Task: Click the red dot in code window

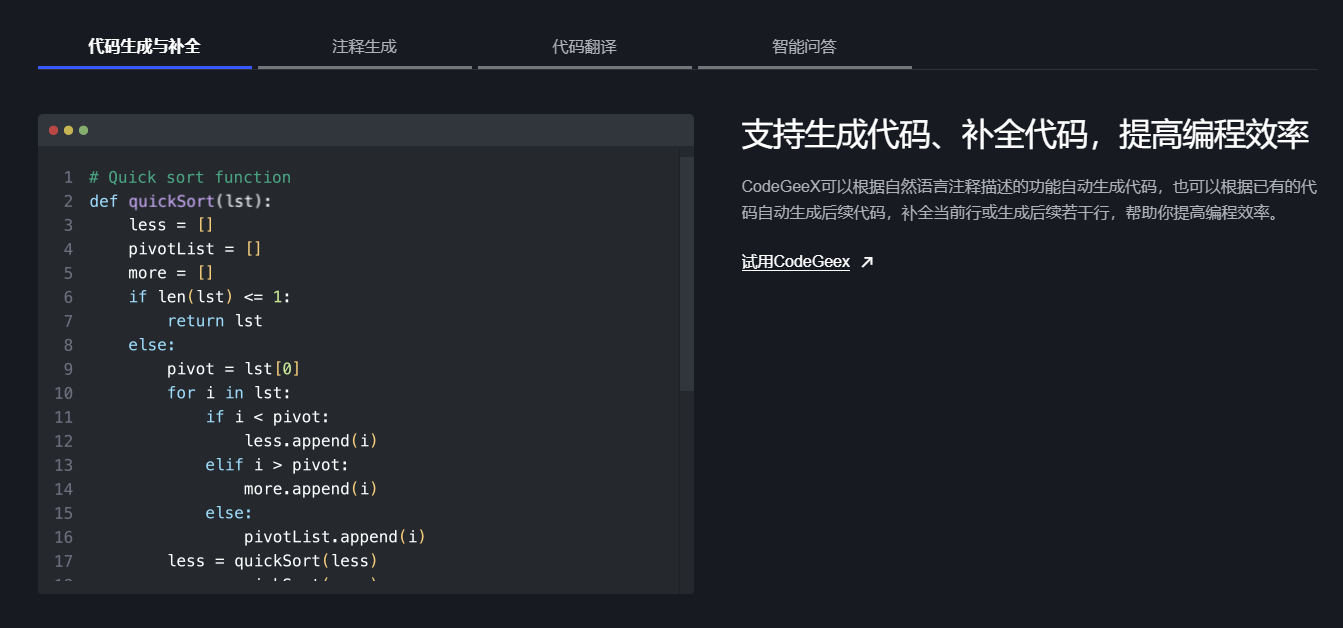Action: click(54, 130)
